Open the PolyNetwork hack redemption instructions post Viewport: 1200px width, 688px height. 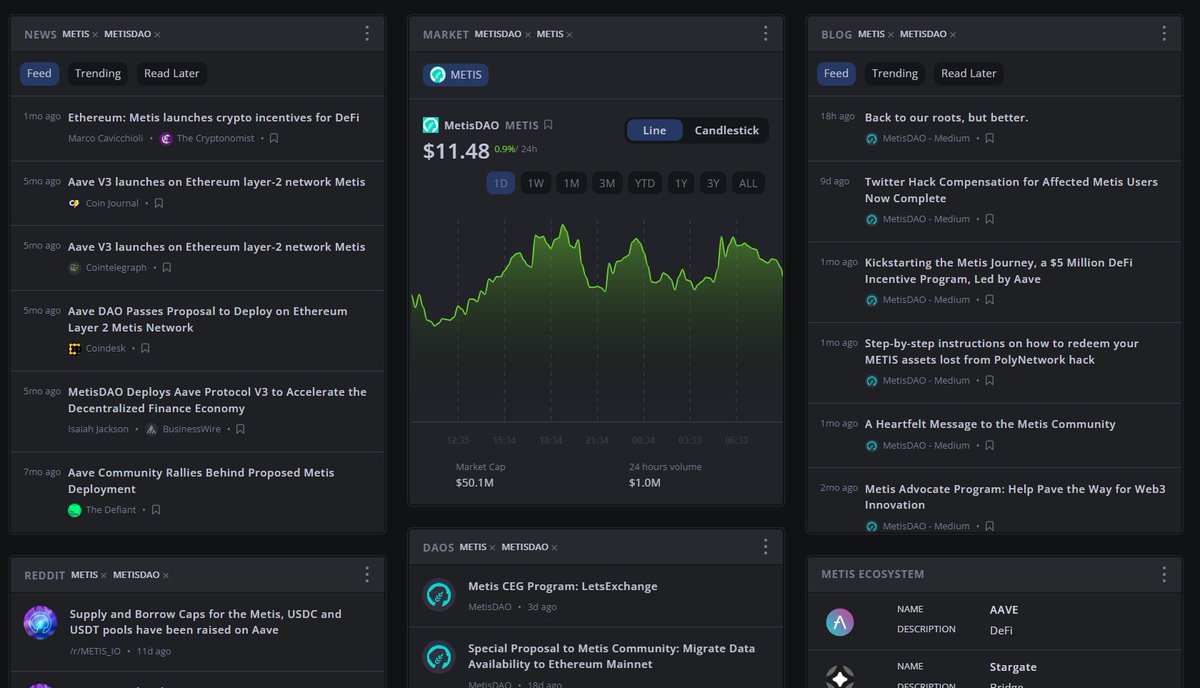1002,352
